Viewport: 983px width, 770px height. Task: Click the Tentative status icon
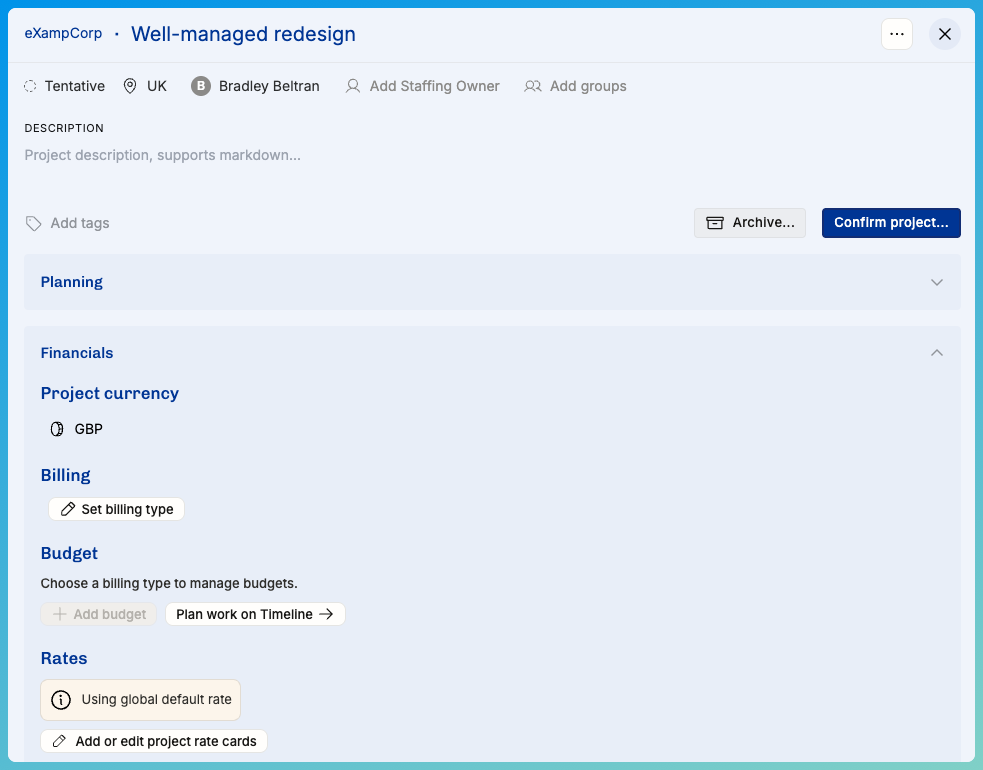coord(31,87)
